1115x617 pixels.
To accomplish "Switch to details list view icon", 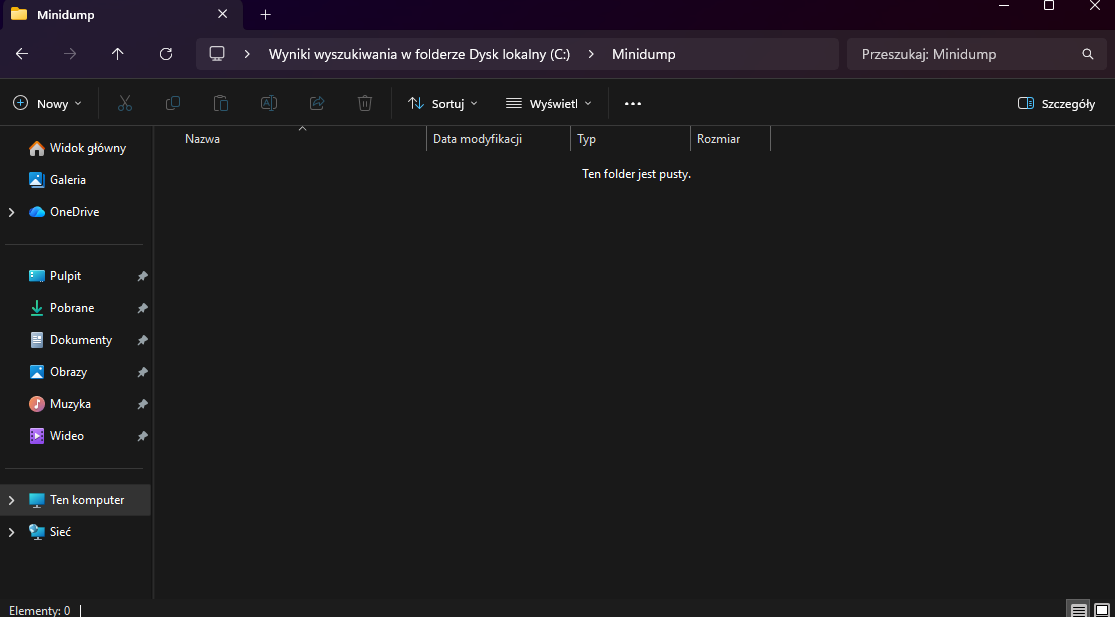I will click(1079, 610).
